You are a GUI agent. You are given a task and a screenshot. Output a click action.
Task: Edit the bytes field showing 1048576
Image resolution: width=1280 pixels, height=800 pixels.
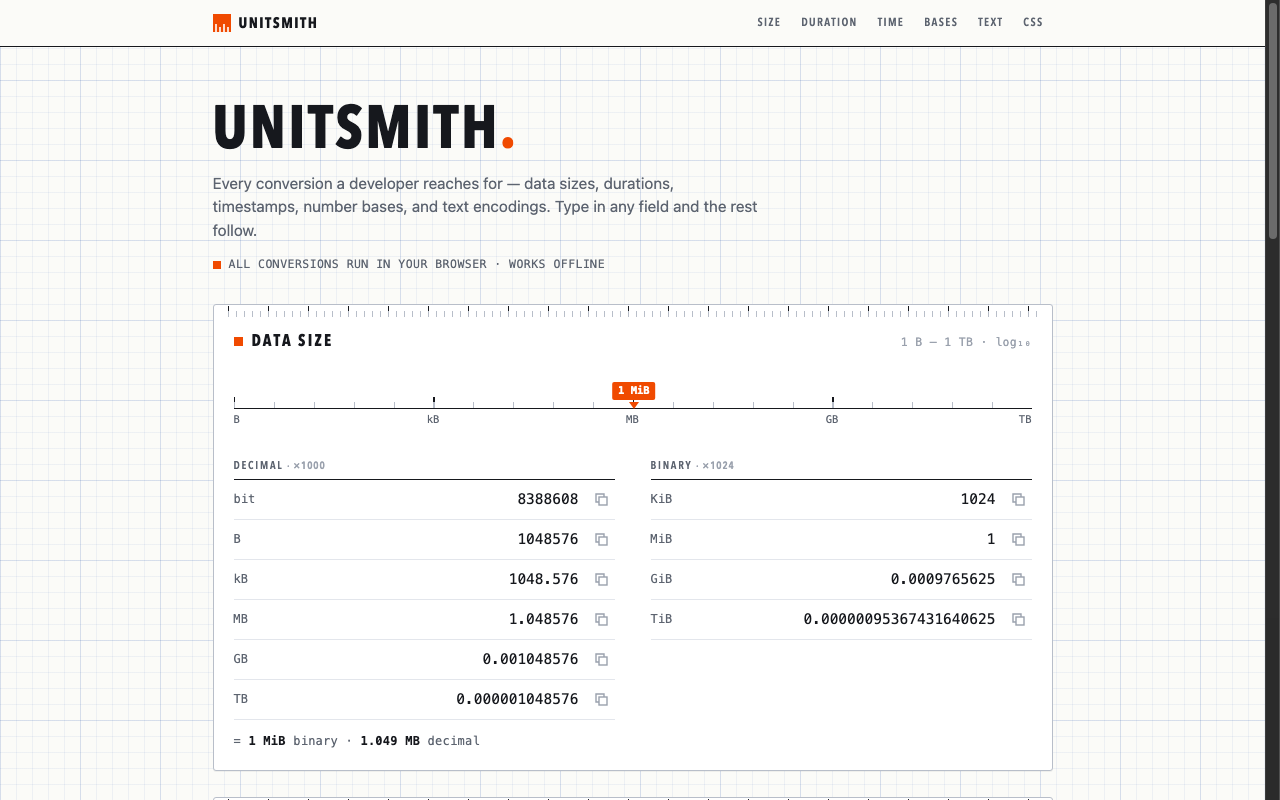pyautogui.click(x=424, y=539)
